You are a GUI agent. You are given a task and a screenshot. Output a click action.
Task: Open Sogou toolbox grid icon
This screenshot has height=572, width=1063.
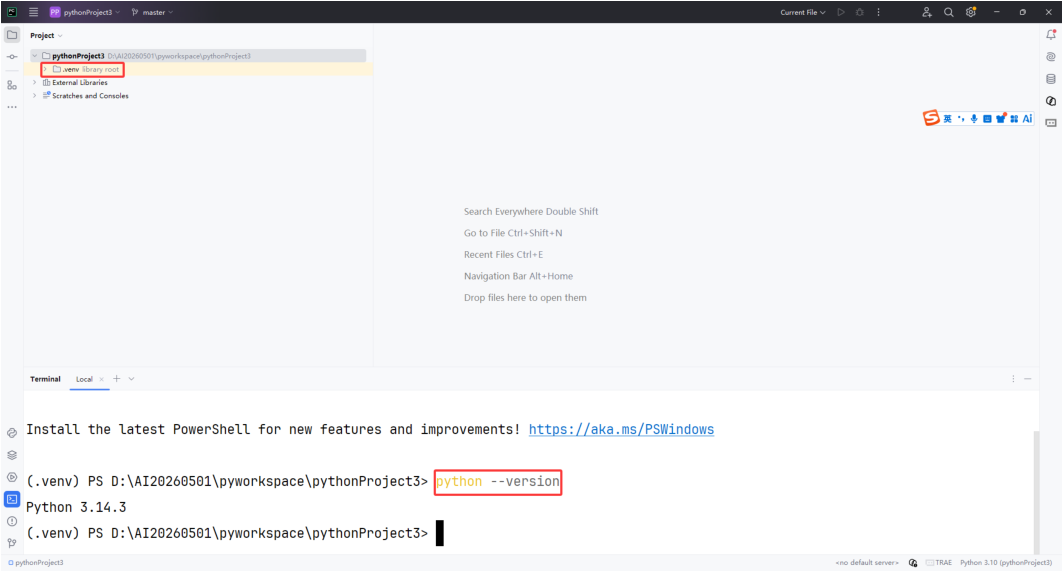1014,119
